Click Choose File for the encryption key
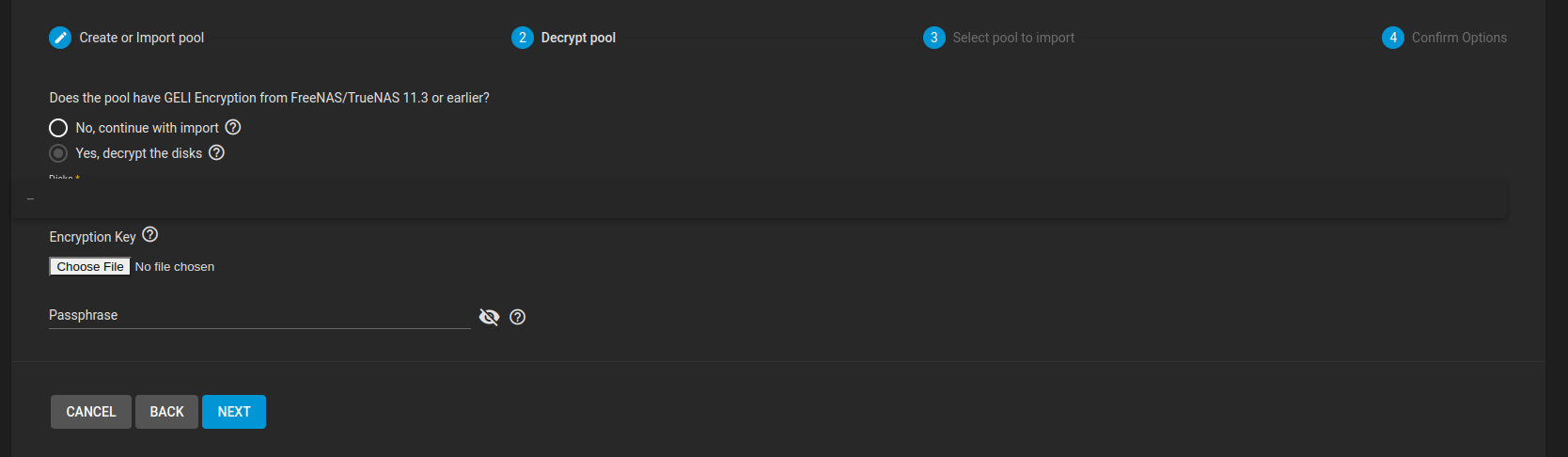The image size is (1568, 457). coord(89,266)
